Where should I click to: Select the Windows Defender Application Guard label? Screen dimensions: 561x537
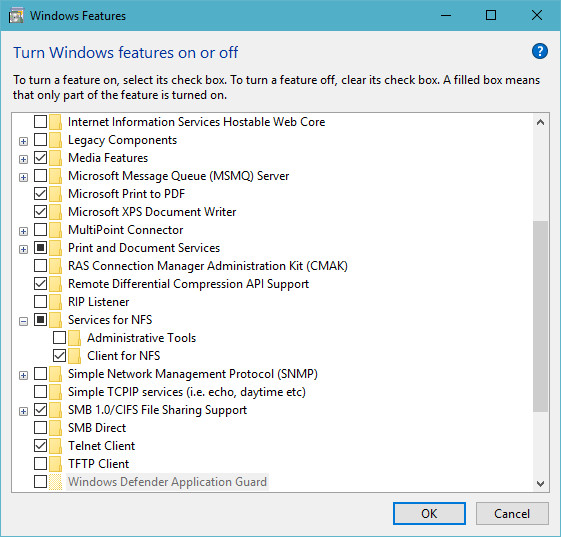pos(167,482)
